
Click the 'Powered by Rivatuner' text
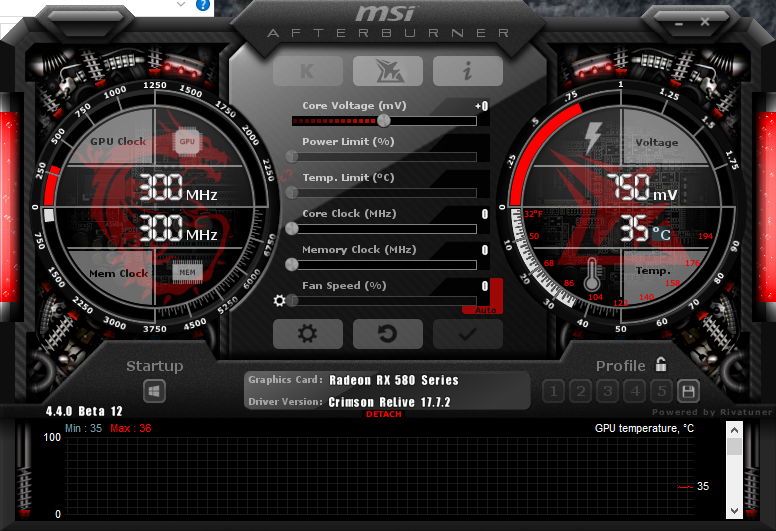click(x=712, y=412)
